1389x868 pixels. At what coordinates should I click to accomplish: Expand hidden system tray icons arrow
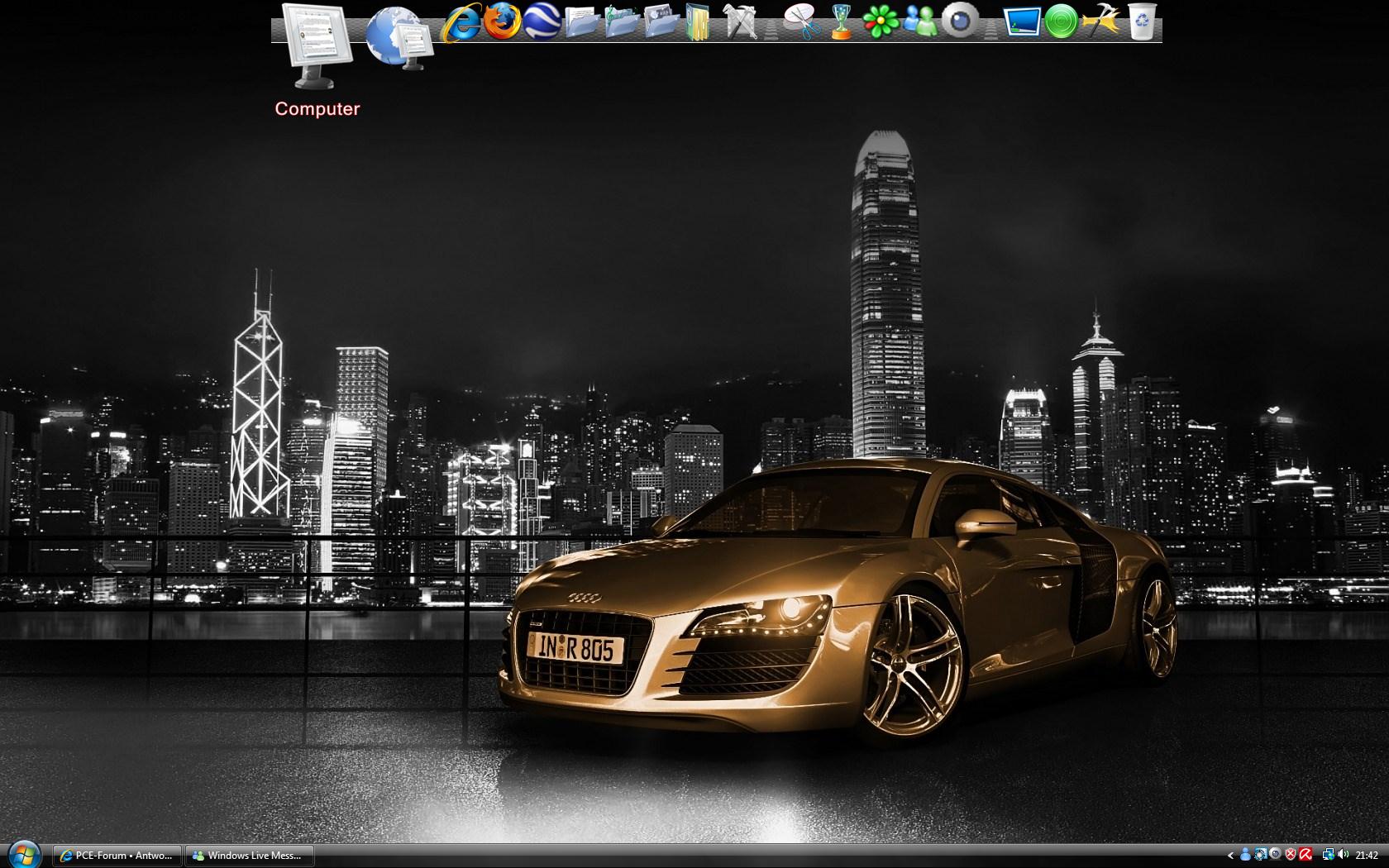[1230, 856]
